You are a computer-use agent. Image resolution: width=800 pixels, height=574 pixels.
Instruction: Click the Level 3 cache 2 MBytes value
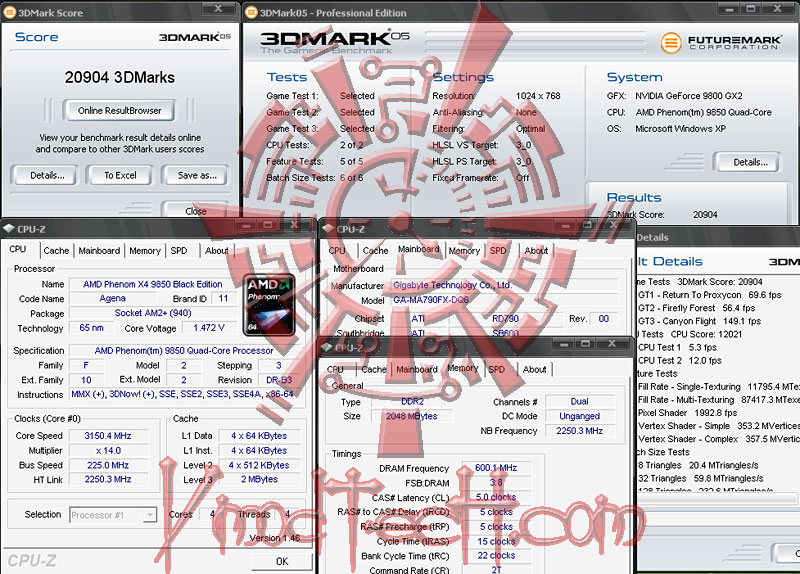tap(259, 479)
